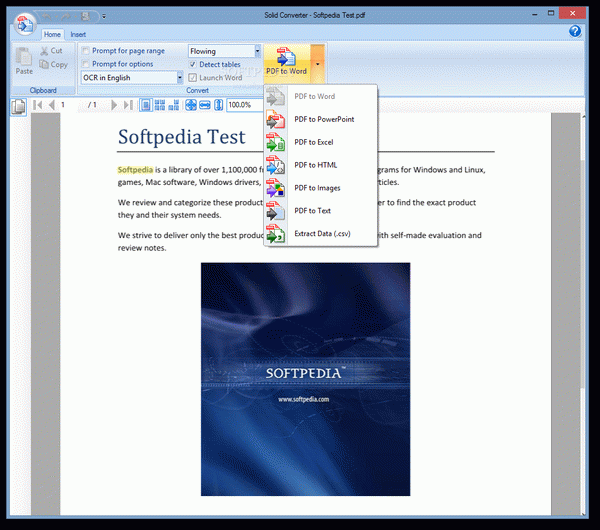Screen dimensions: 600x530
Task: Close the Solid Converter window
Action: coord(572,13)
